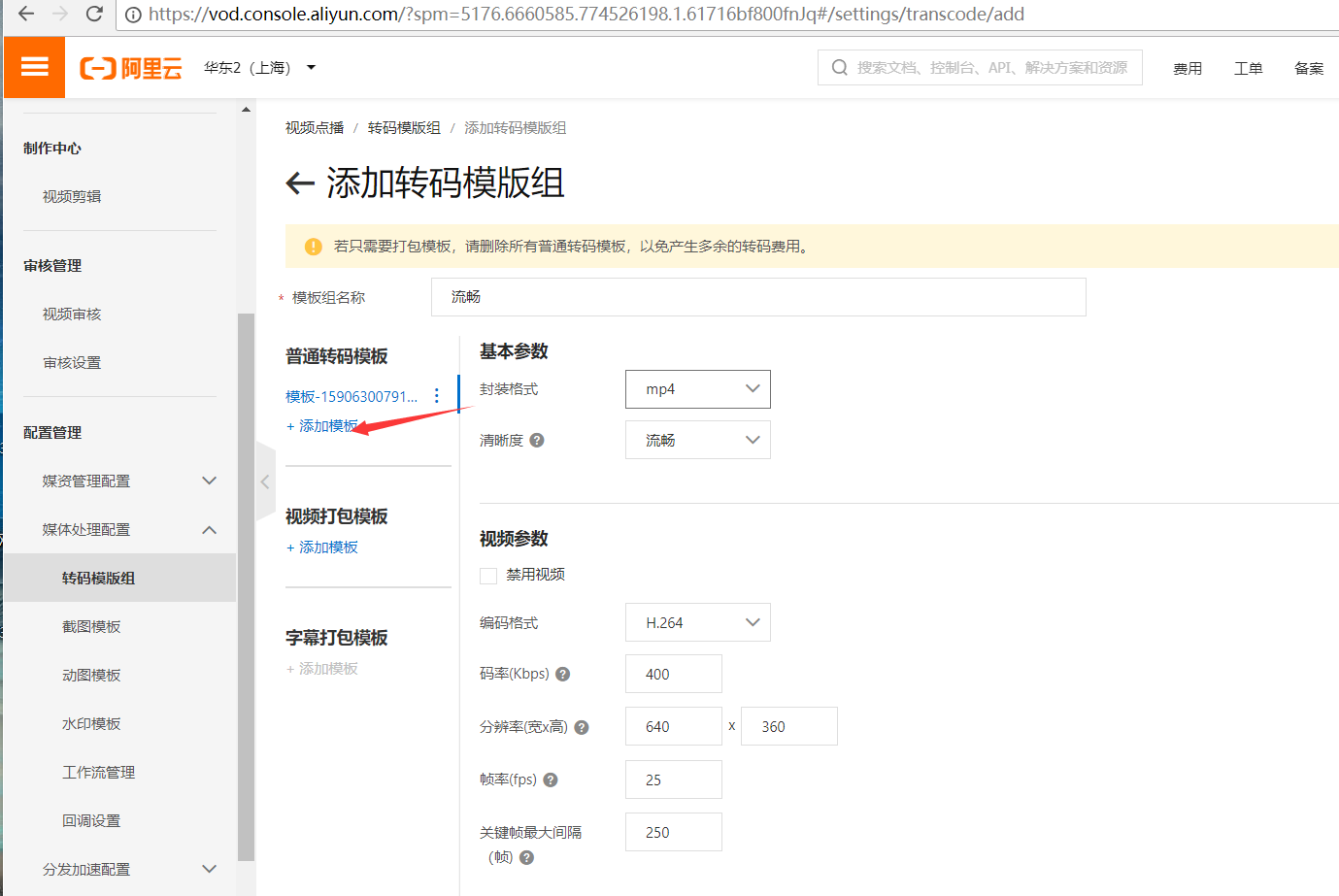Open the hamburger navigation menu
The image size is (1339, 896).
pos(34,67)
